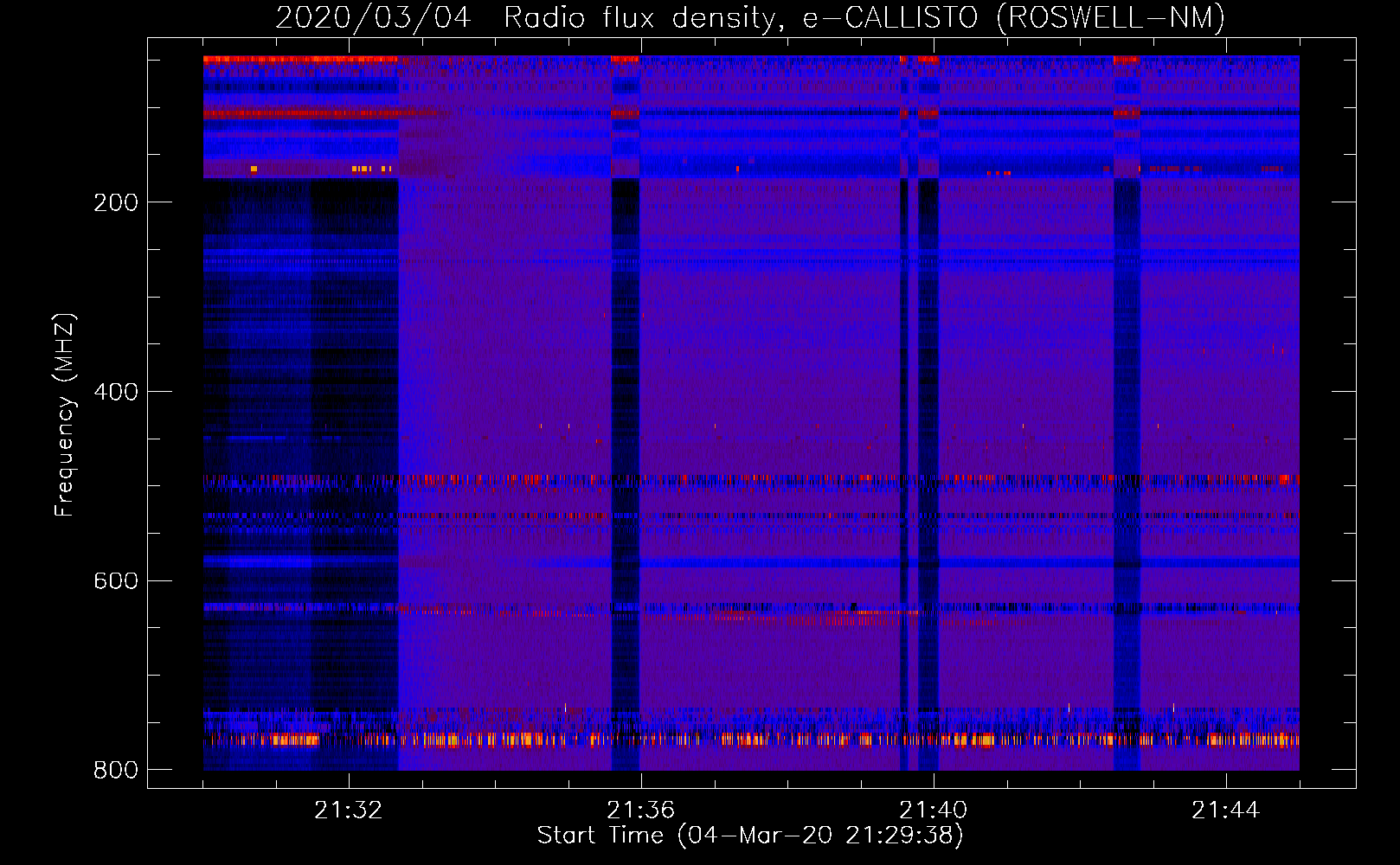This screenshot has width=1400, height=865.
Task: Click the 21:32 time tick label
Action: click(348, 811)
